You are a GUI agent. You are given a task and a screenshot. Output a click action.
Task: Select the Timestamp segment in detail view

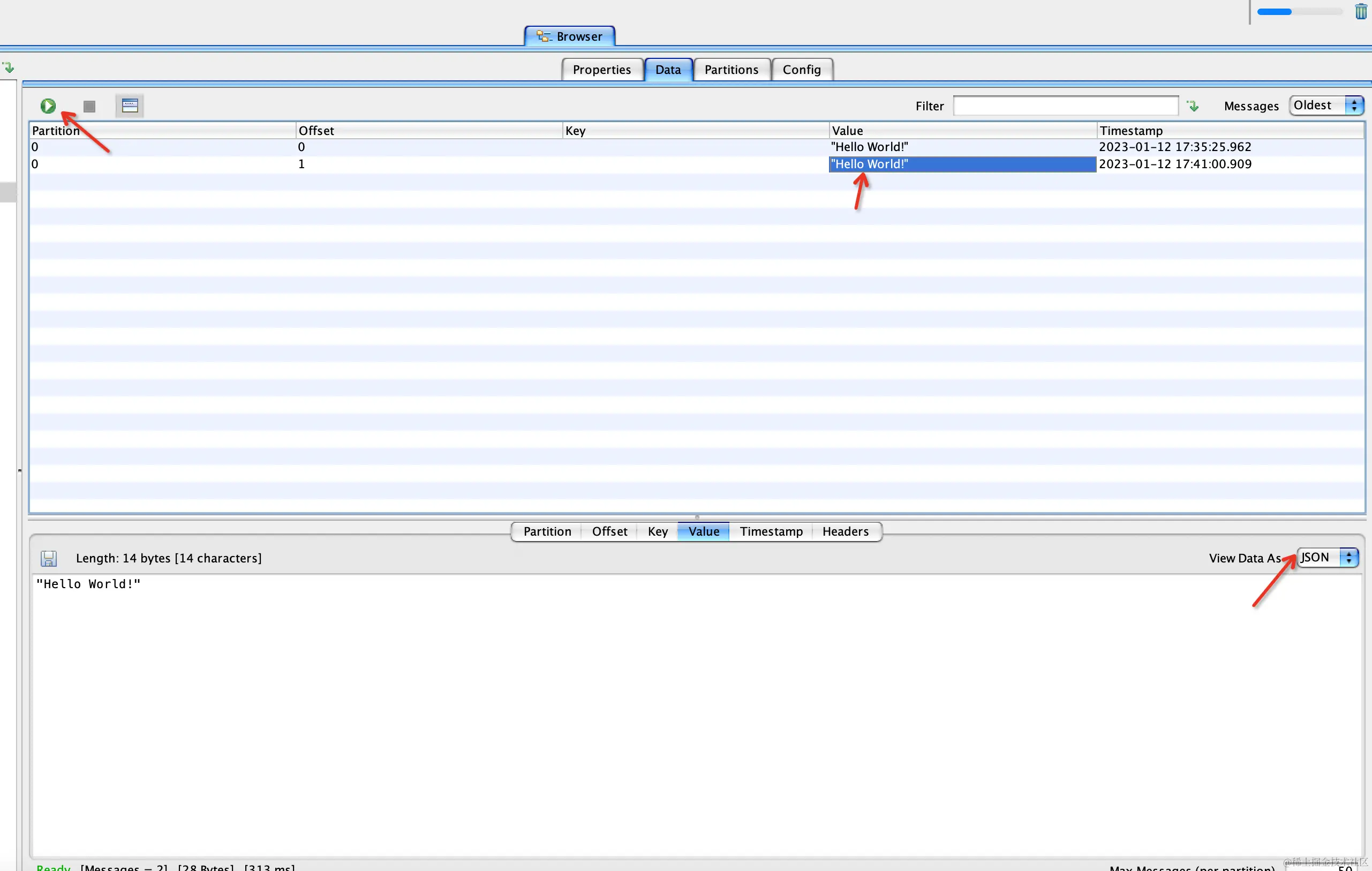[x=771, y=532]
